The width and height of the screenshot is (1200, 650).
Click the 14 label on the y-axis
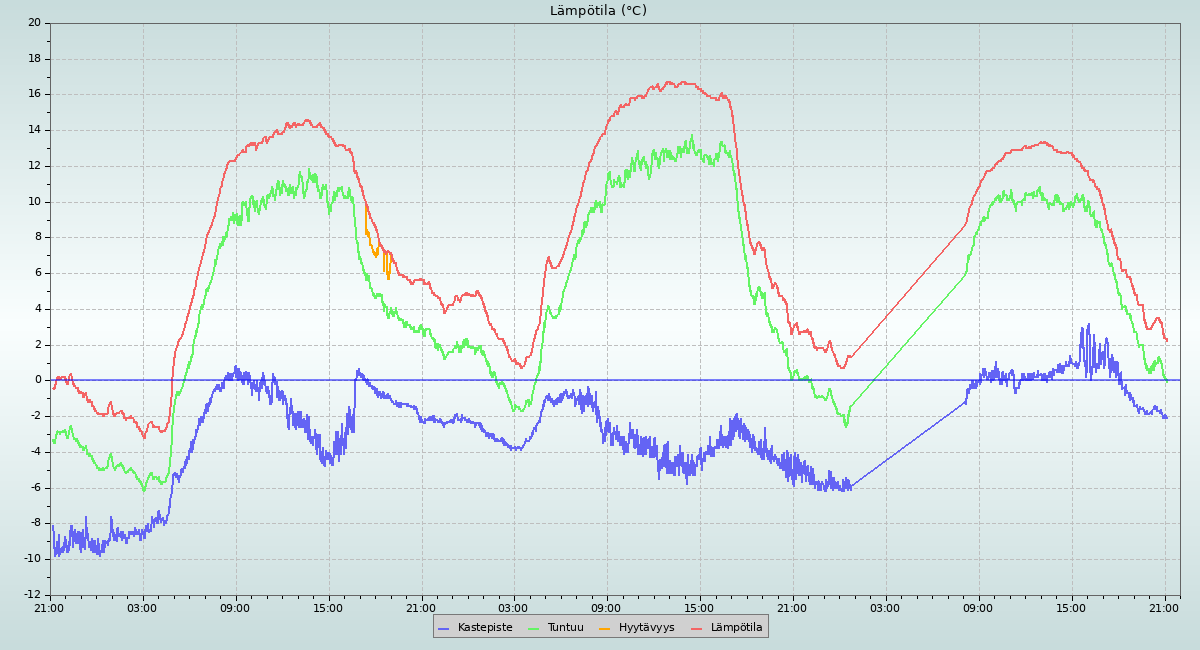point(34,130)
